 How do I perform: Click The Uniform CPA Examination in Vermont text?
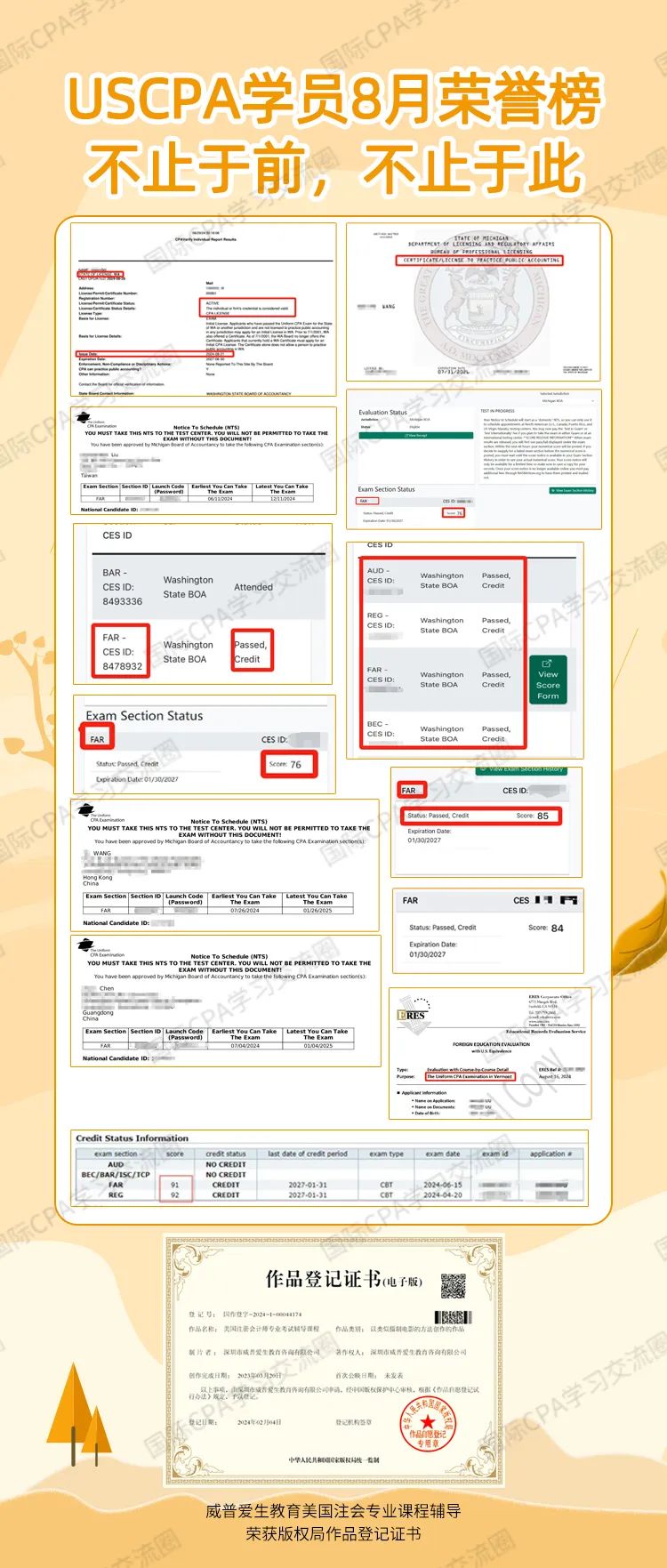pos(470,1076)
